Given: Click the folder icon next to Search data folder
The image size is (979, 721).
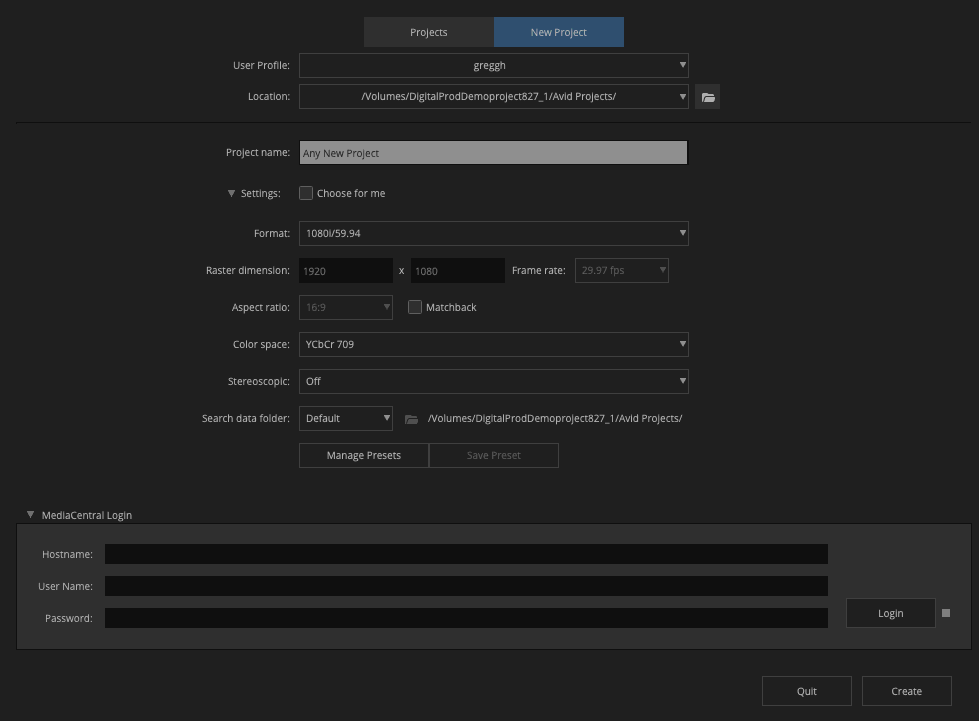Looking at the screenshot, I should pos(411,419).
